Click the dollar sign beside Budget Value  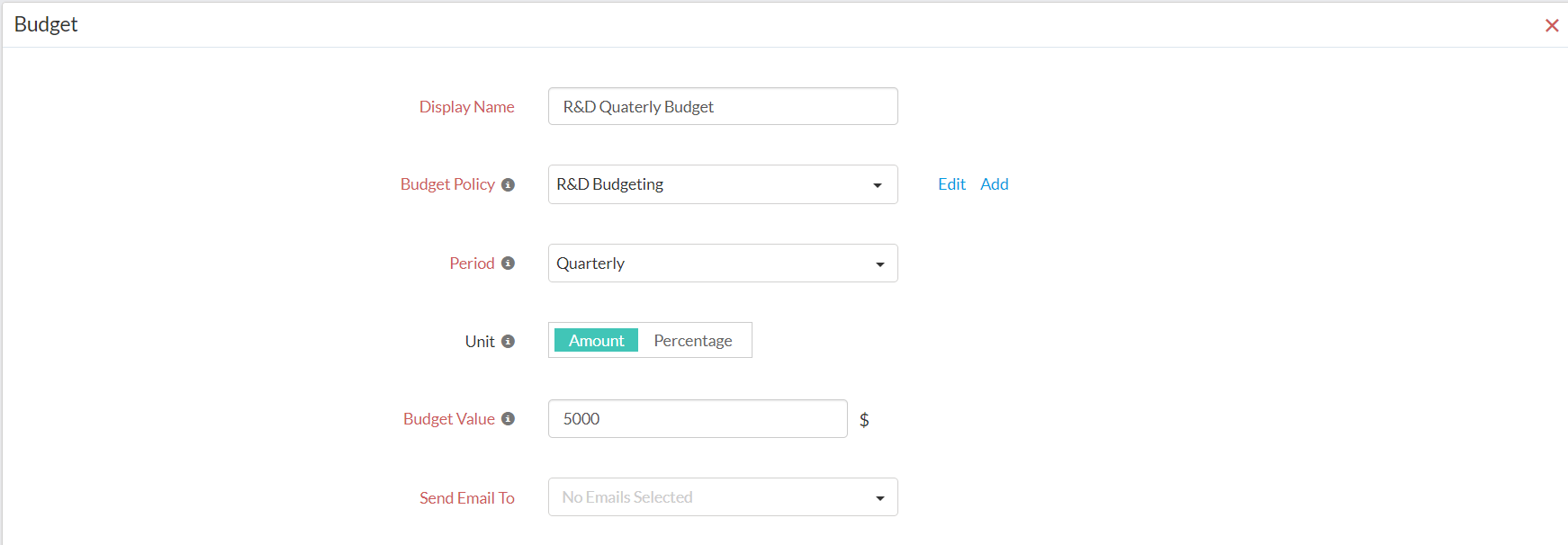click(x=864, y=418)
